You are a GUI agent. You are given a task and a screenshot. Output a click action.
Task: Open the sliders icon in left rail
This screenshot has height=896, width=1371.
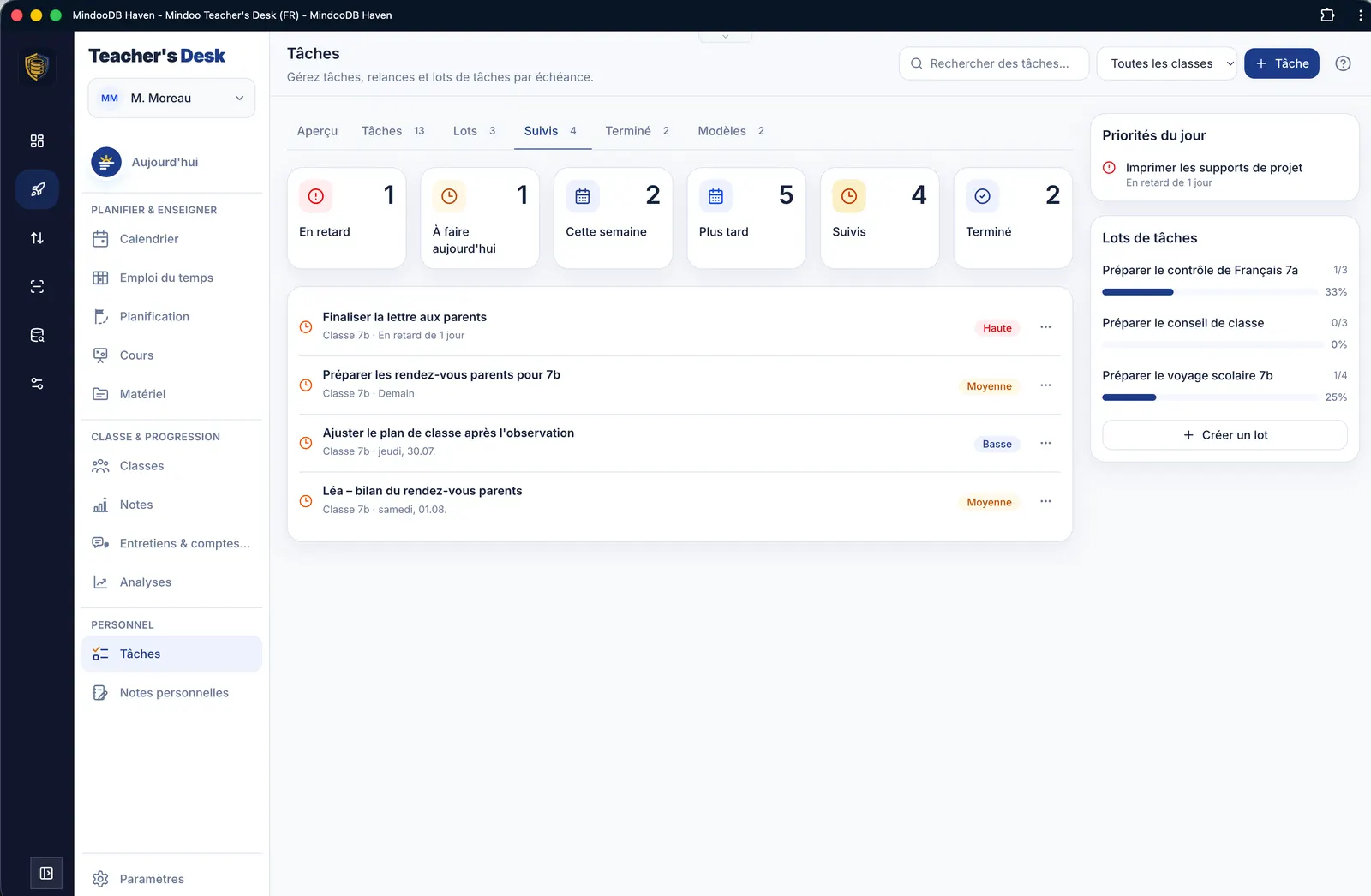(37, 384)
